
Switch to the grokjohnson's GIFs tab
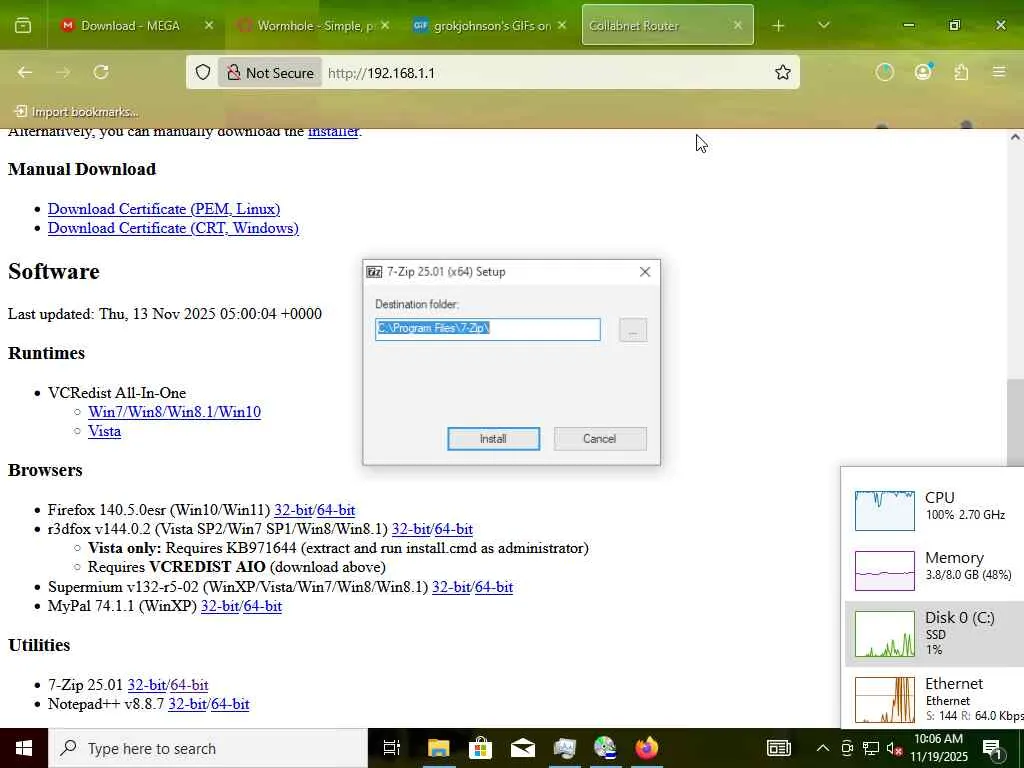[x=490, y=25]
